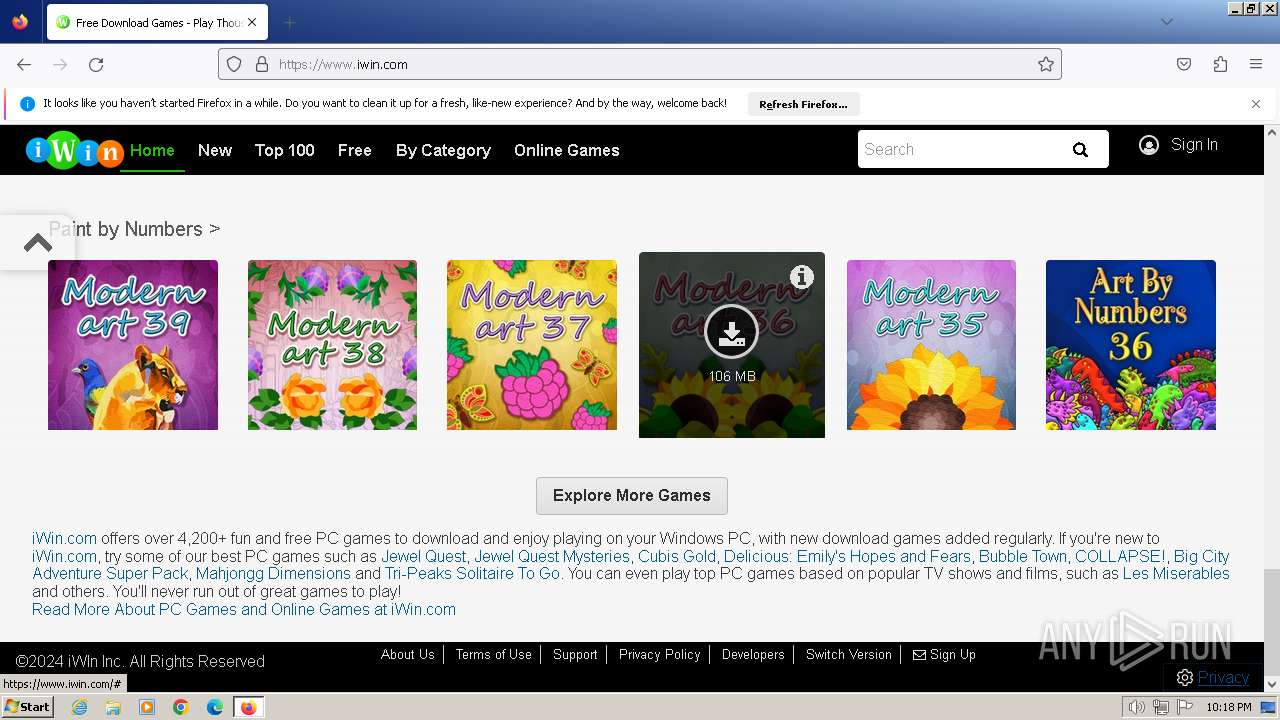Open Microsoft Edge from the taskbar
1280x720 pixels.
tap(215, 707)
